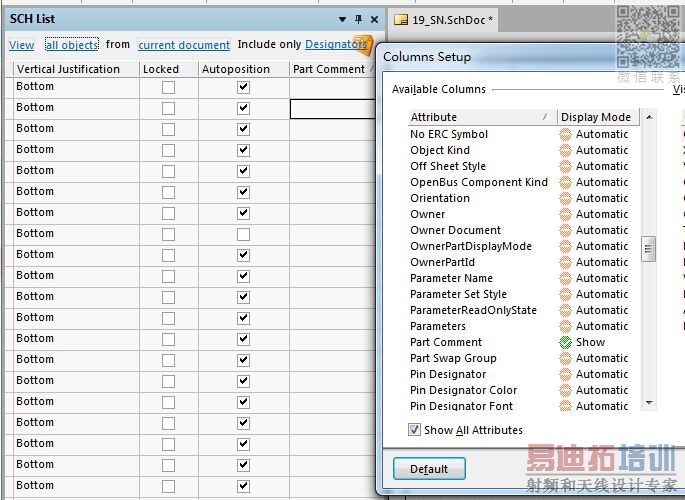Untick the Autoposition checkbox in the first row
This screenshot has height=500, width=685.
(243, 87)
